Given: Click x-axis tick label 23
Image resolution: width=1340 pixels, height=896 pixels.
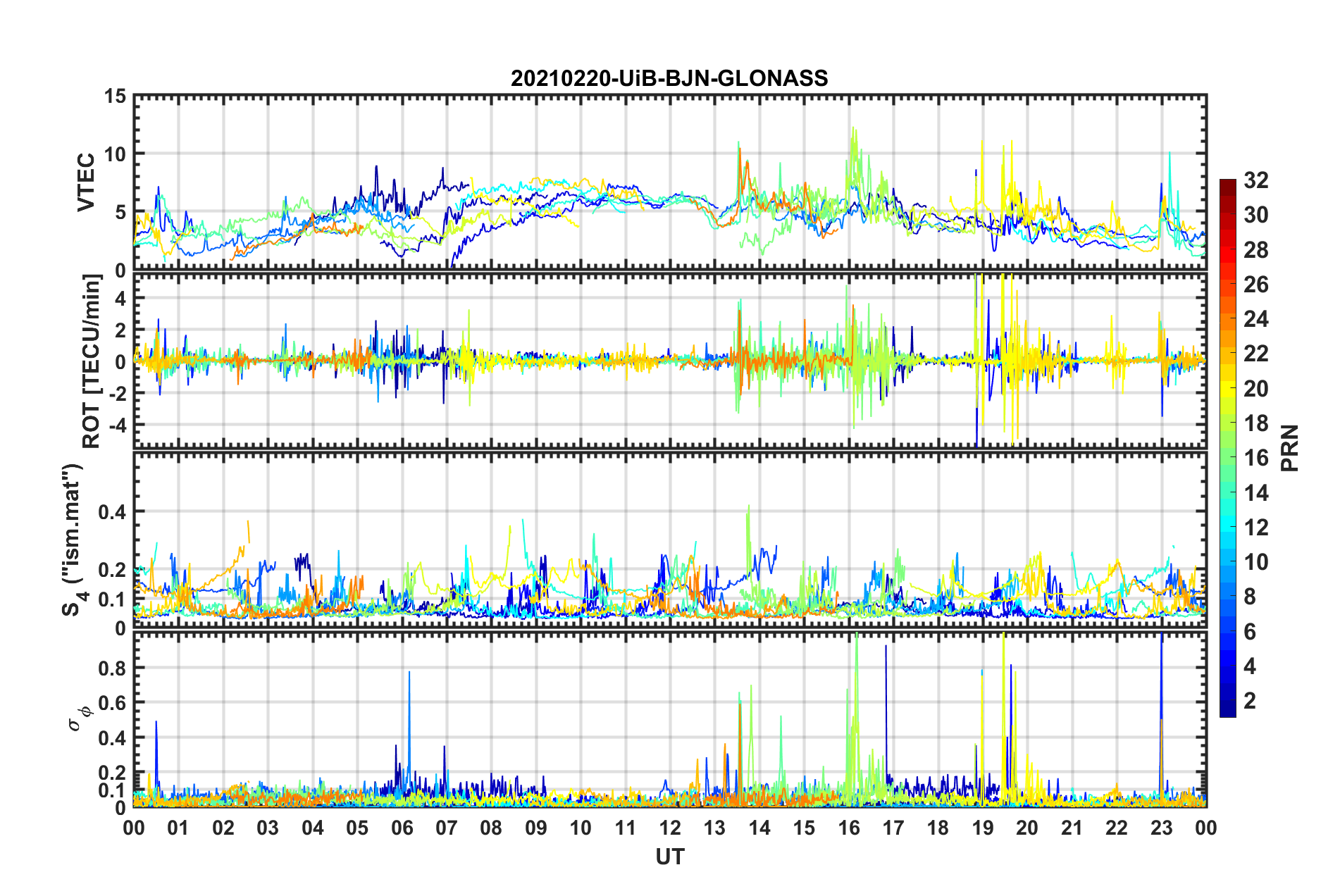Looking at the screenshot, I should (x=1161, y=828).
